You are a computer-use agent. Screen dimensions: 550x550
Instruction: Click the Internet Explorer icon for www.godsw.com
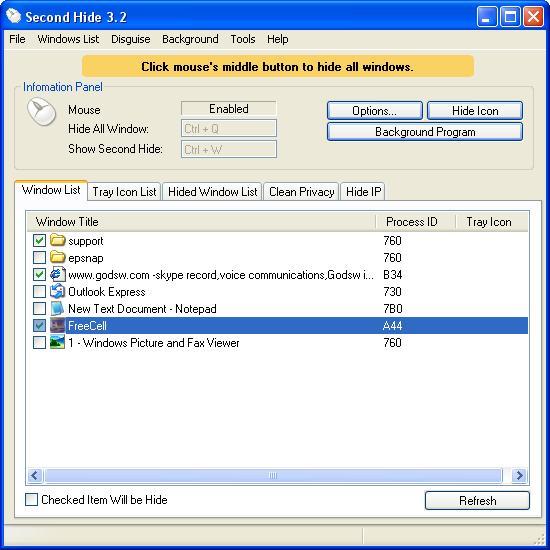(58, 274)
